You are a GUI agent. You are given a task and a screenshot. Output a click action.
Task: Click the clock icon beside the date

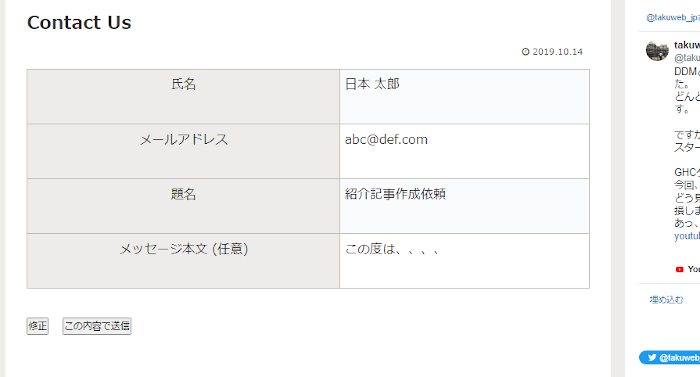coord(525,52)
